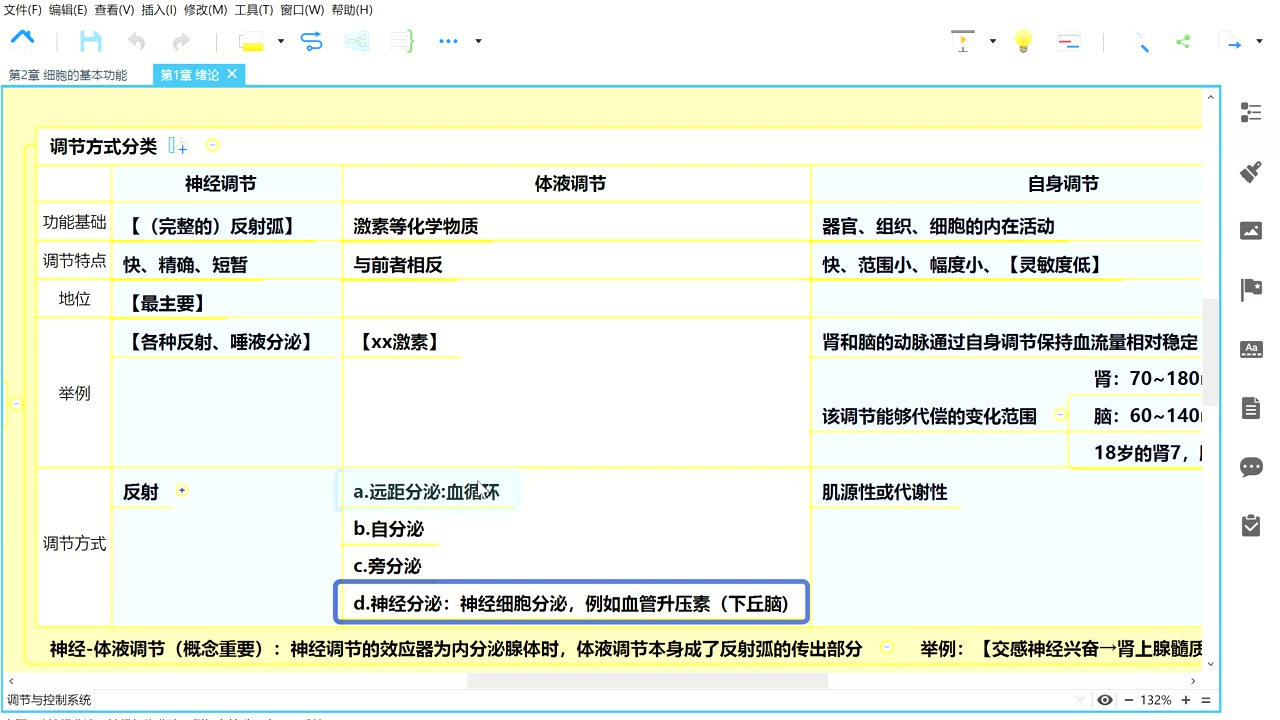1280x720 pixels.
Task: Open the markers flag panel in the sidebar
Action: pyautogui.click(x=1251, y=290)
